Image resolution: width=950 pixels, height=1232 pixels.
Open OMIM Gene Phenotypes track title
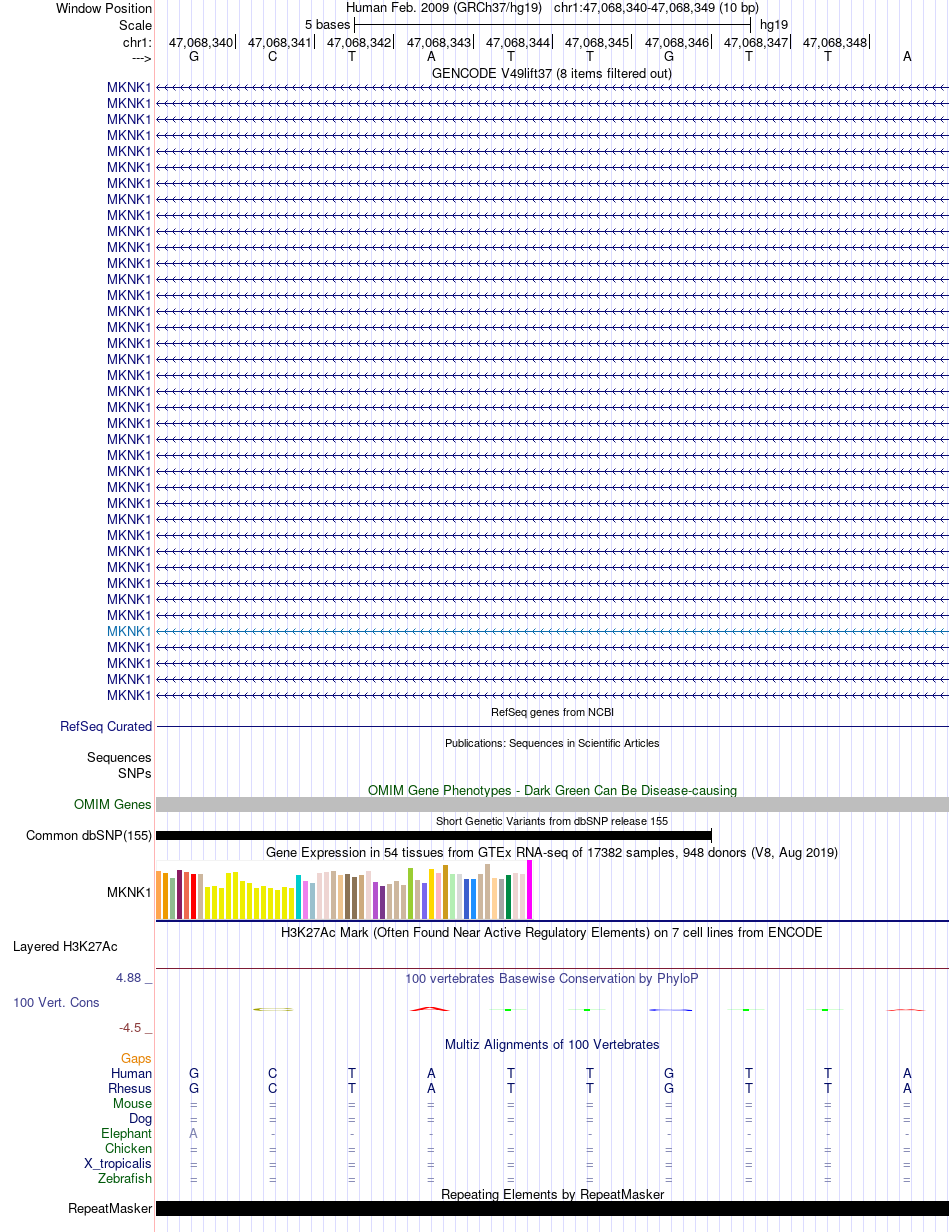coord(552,790)
